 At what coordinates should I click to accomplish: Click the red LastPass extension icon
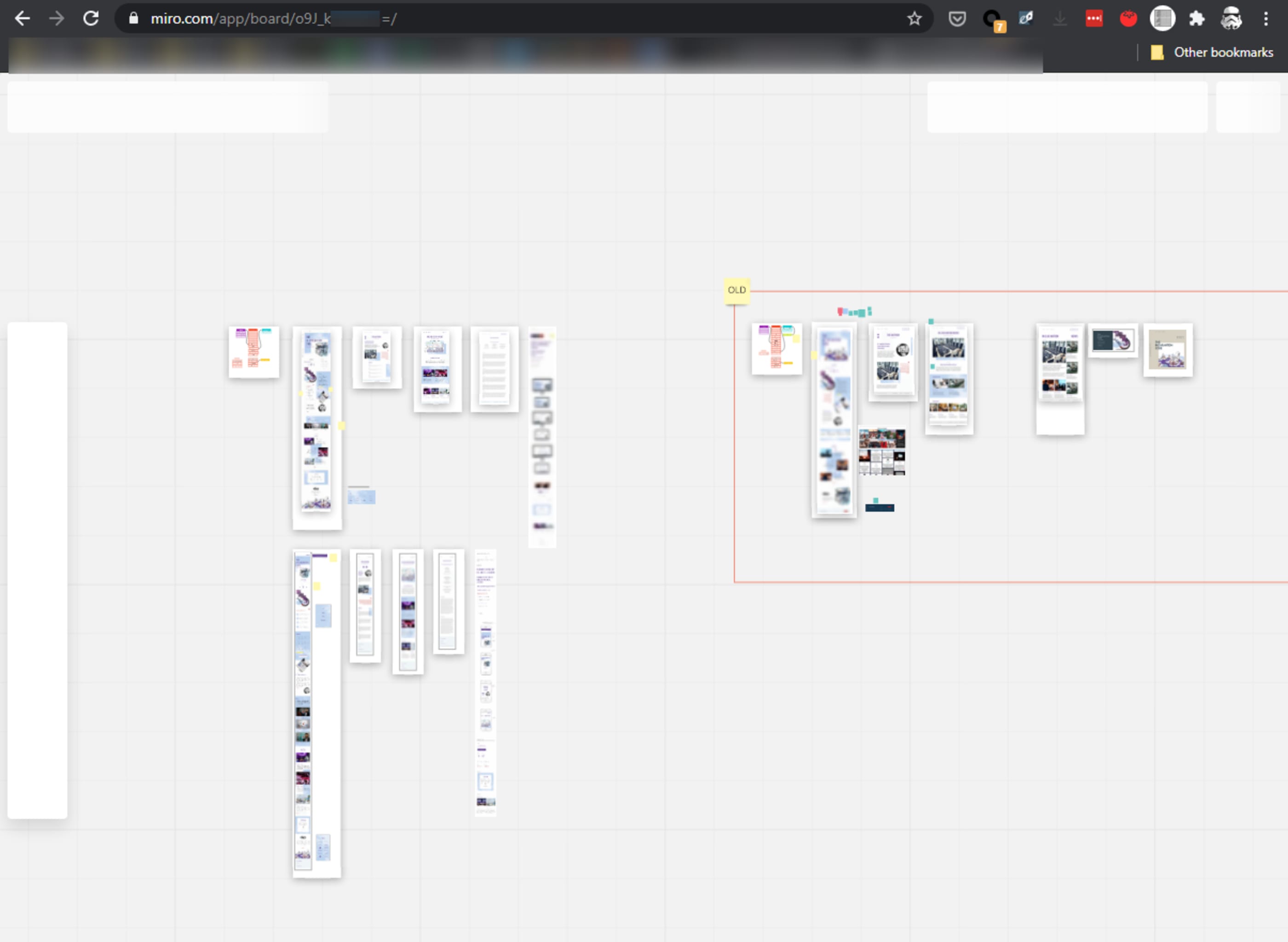(1094, 19)
